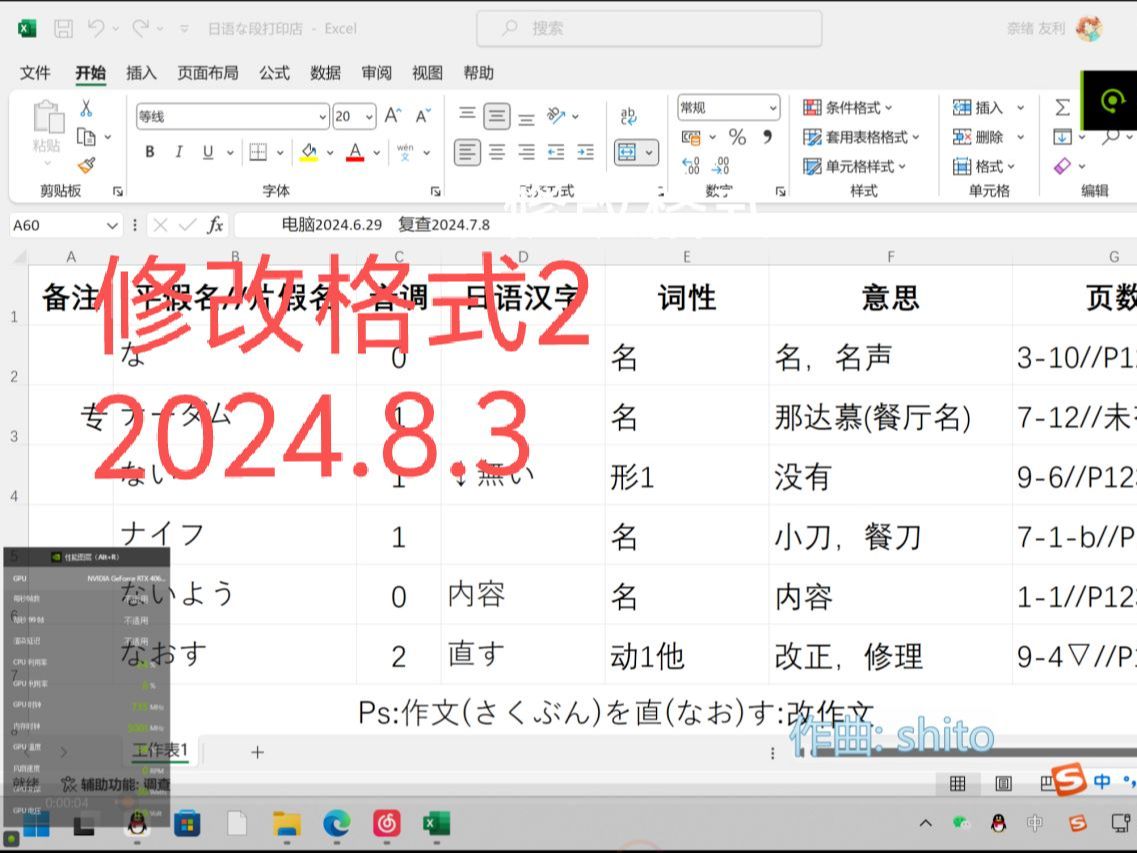Choose a font color from the color swatch
The width and height of the screenshot is (1137, 853).
coord(352,152)
